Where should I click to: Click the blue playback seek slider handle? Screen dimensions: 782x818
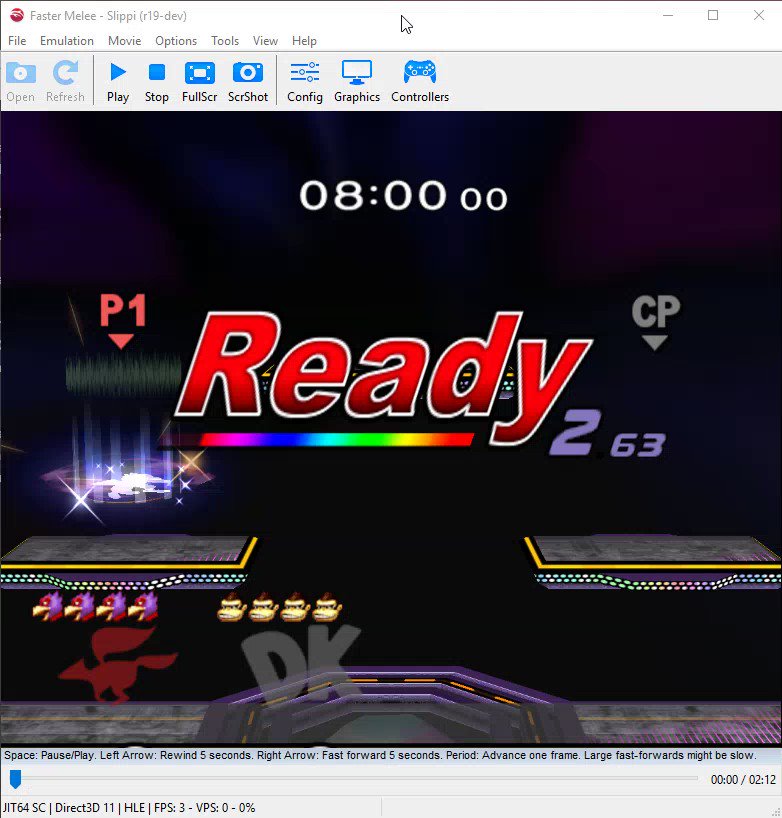15,779
